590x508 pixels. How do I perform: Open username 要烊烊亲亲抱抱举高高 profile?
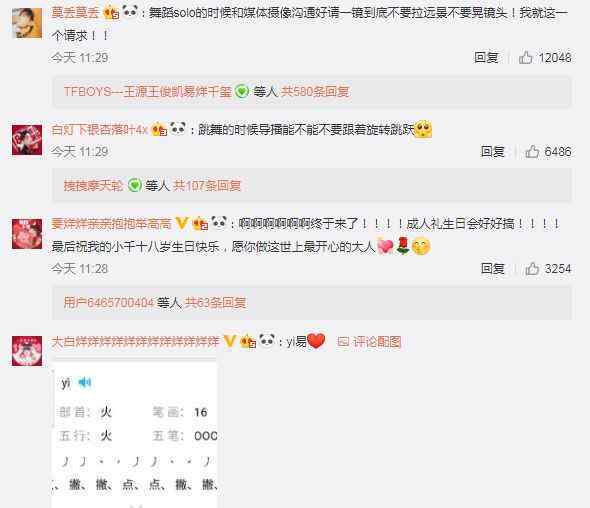(x=111, y=224)
